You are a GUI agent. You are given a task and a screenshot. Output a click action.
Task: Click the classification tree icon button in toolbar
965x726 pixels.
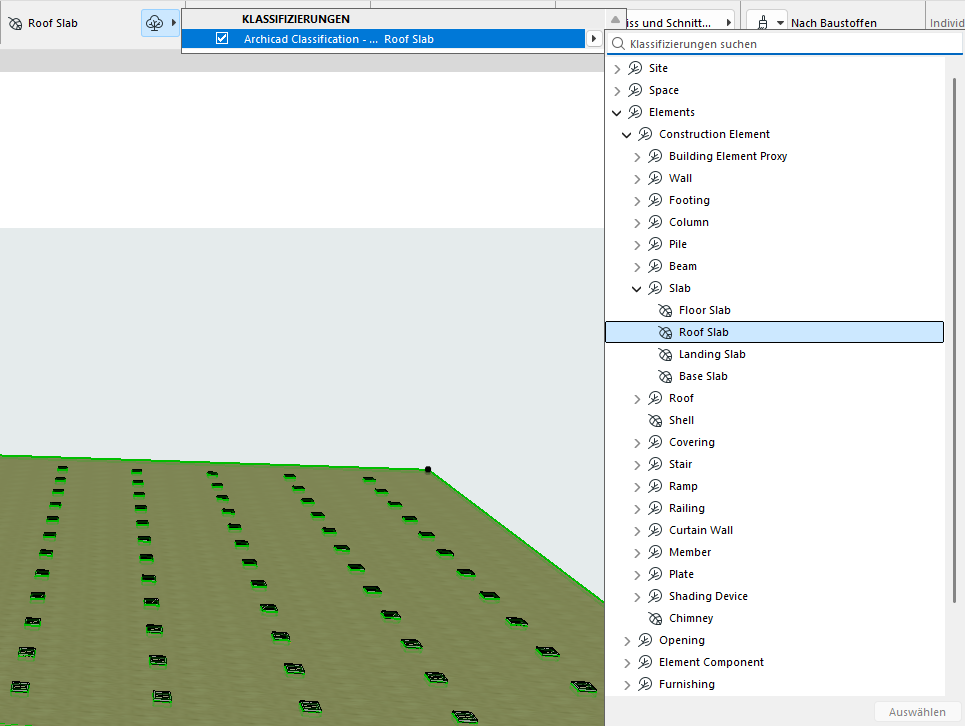[153, 23]
